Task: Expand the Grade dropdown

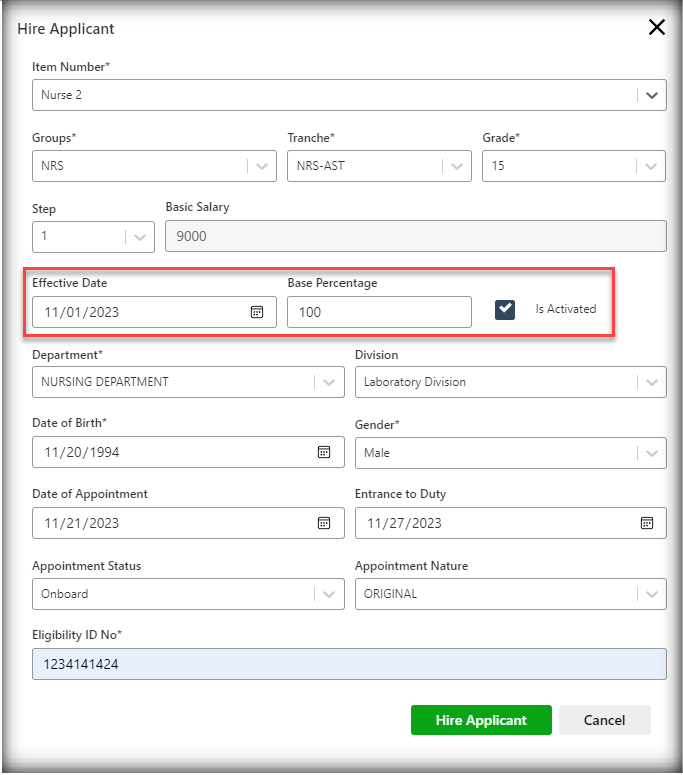Action: (x=651, y=166)
